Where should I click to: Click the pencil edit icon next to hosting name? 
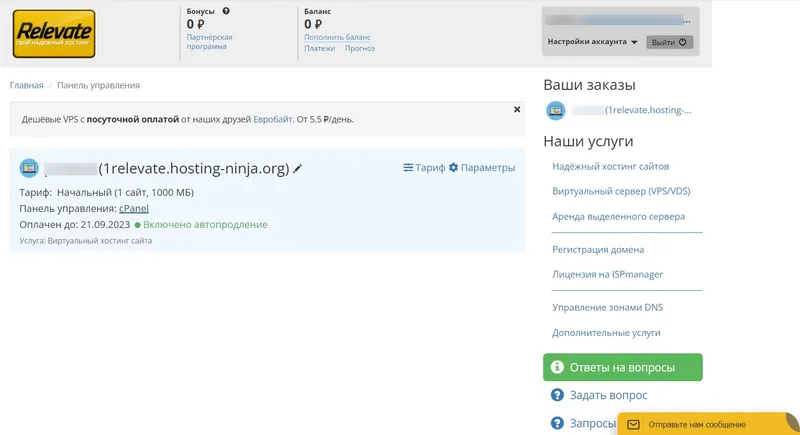(x=297, y=168)
